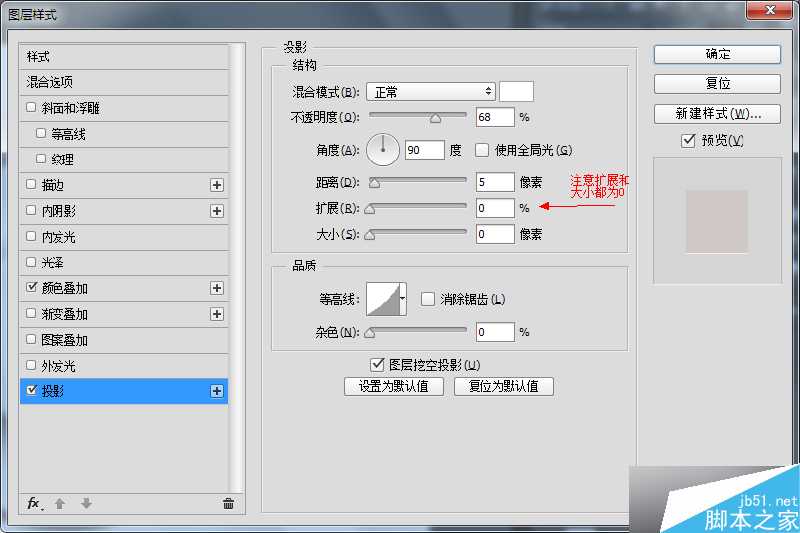
Task: Move effect down with the down arrow
Action: (86, 503)
